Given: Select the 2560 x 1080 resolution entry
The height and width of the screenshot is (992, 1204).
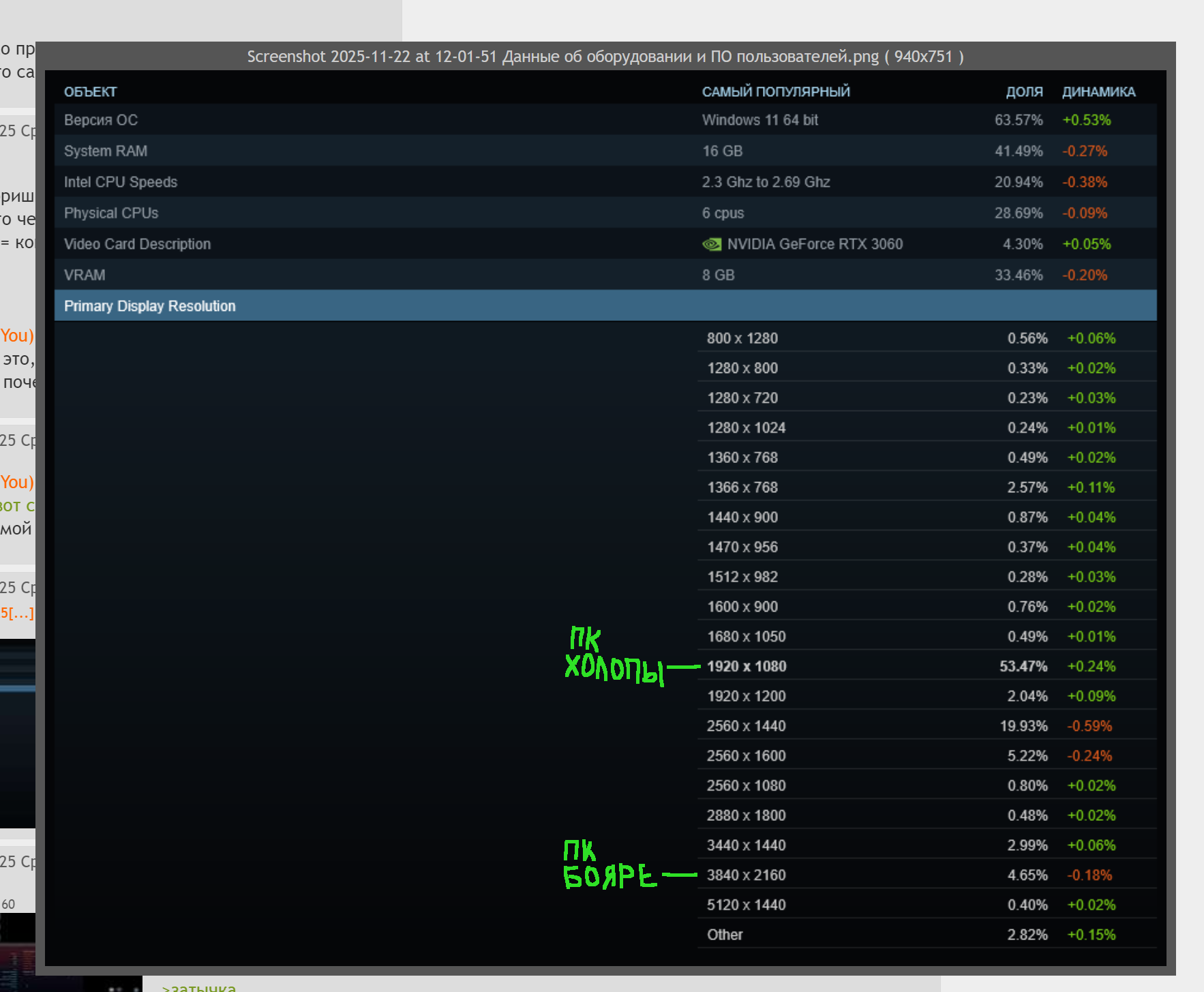Looking at the screenshot, I should (x=747, y=785).
